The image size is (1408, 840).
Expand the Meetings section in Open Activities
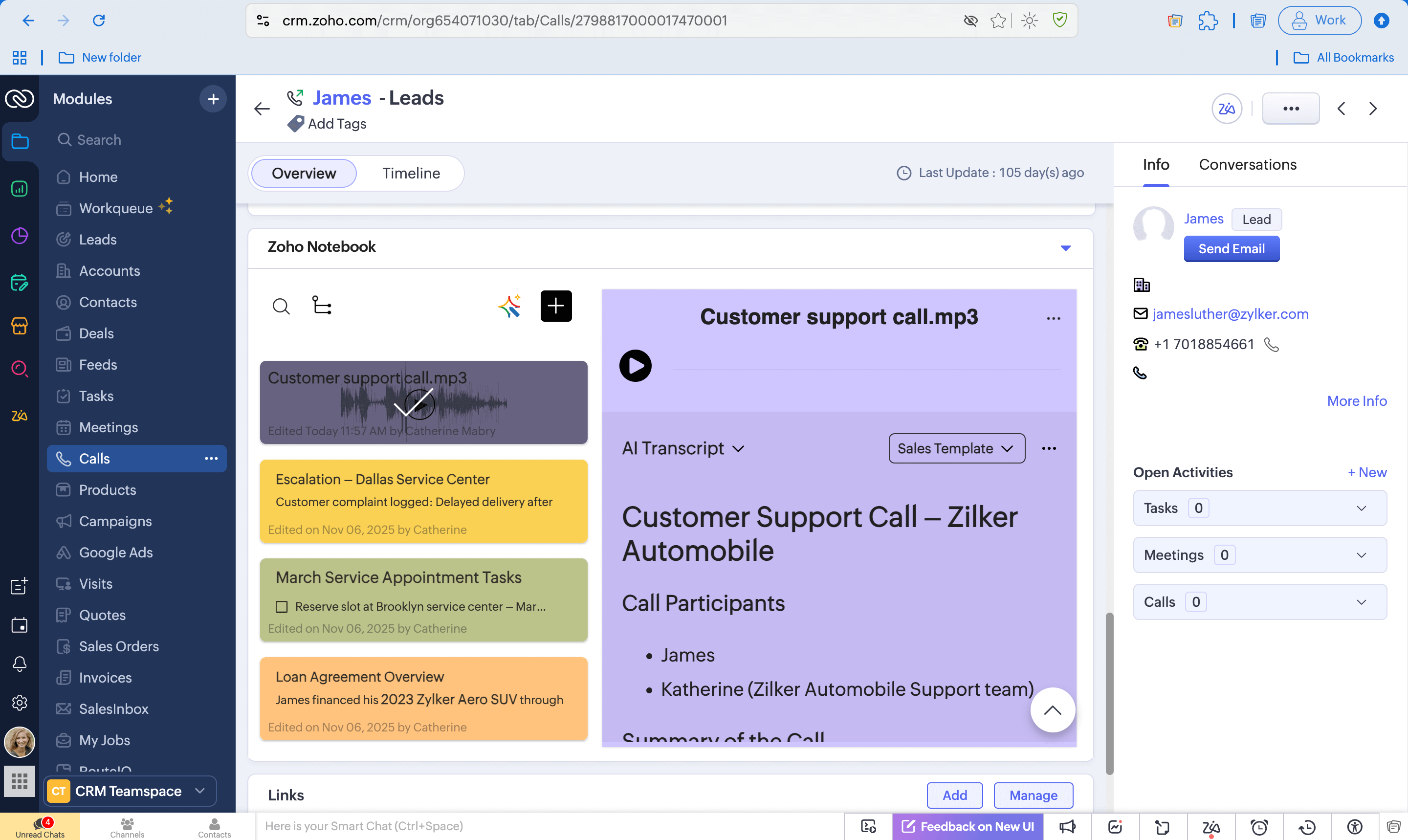point(1362,555)
